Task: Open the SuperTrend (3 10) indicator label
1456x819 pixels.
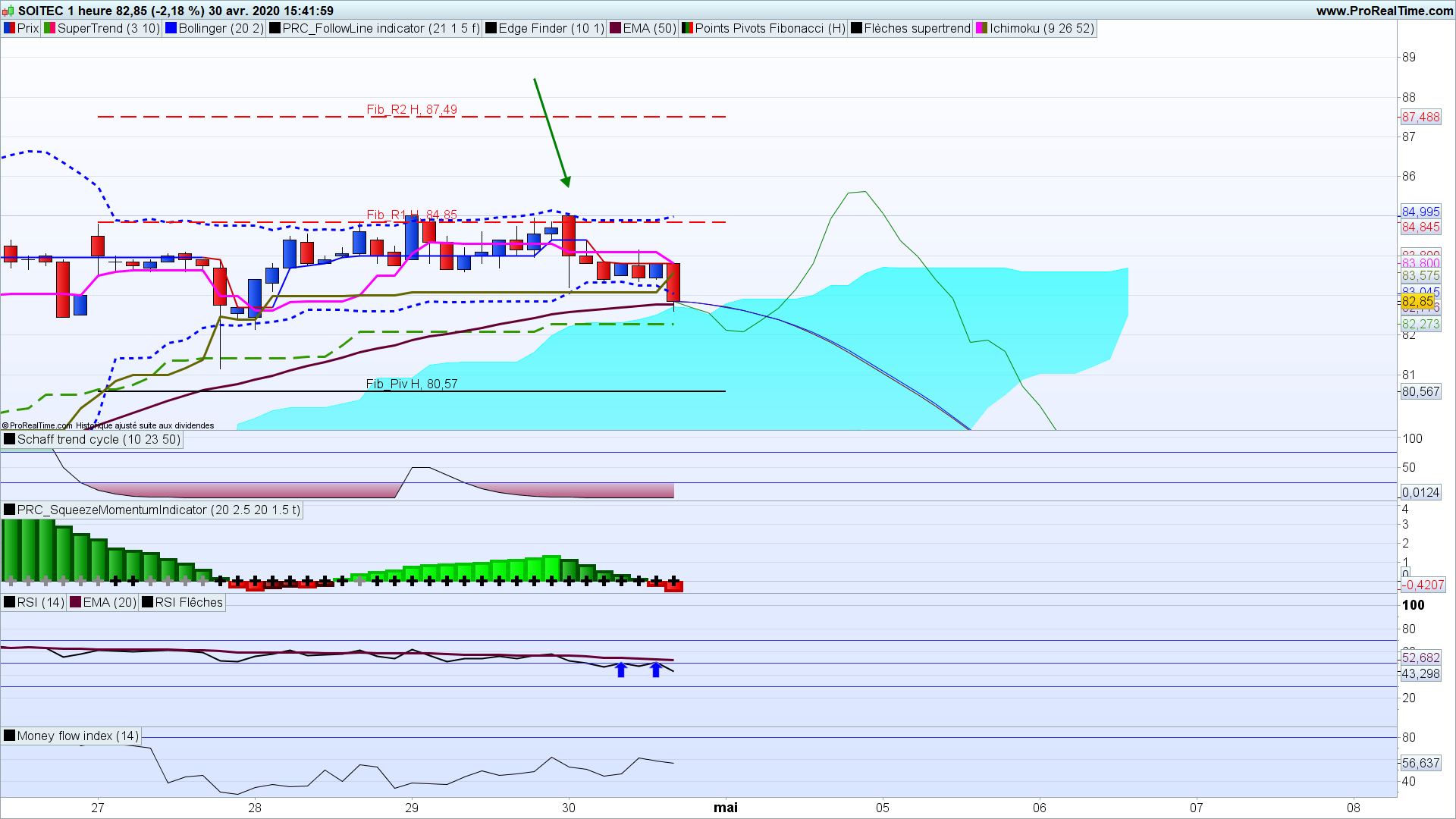Action: (x=108, y=28)
